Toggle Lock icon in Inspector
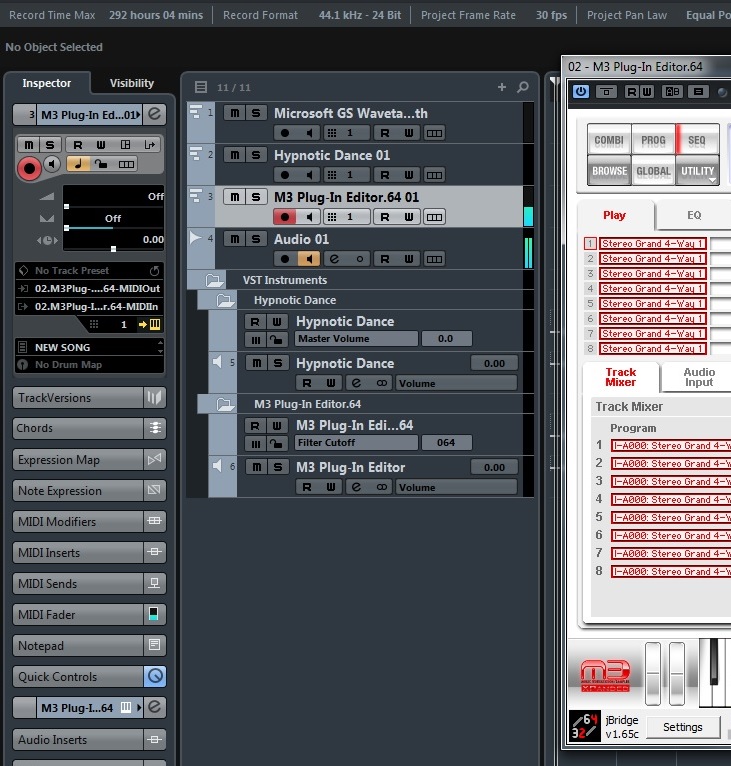The image size is (731, 766). point(101,164)
